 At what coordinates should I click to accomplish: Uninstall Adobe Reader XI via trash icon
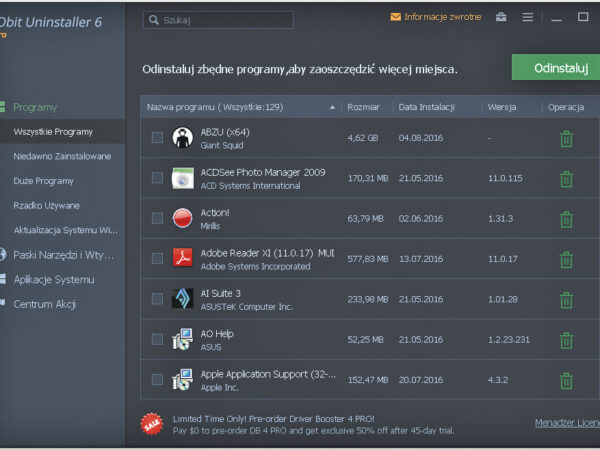click(566, 259)
